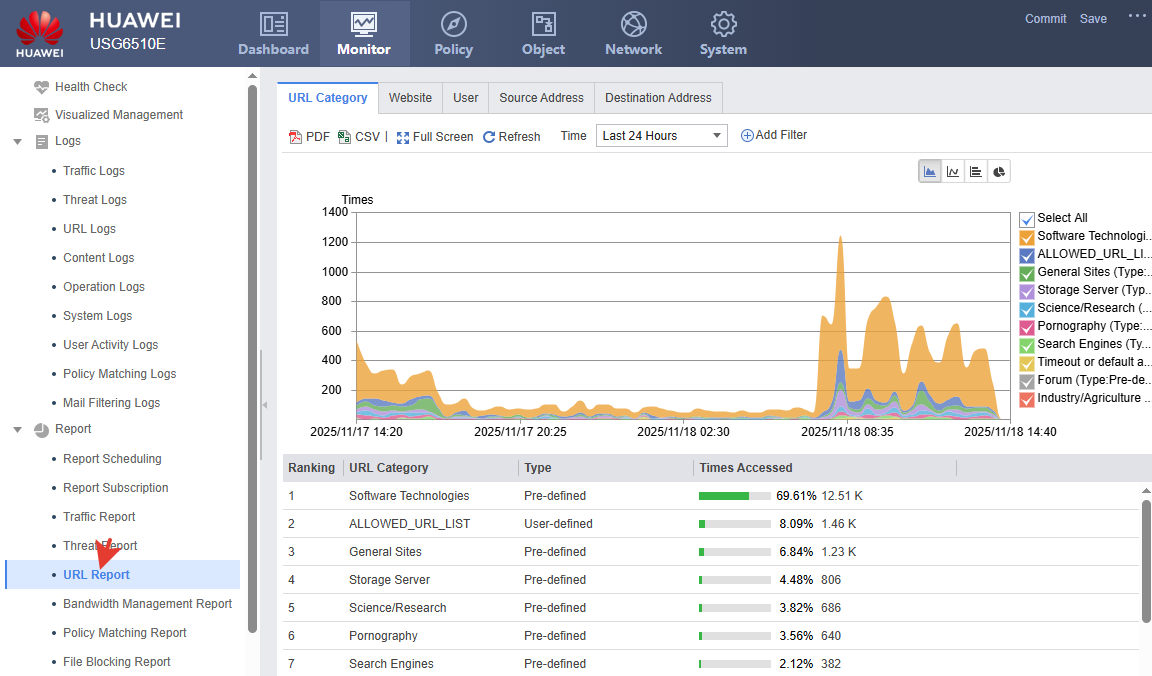Open Traffic Logs in the sidebar
This screenshot has width=1152, height=676.
coord(94,171)
